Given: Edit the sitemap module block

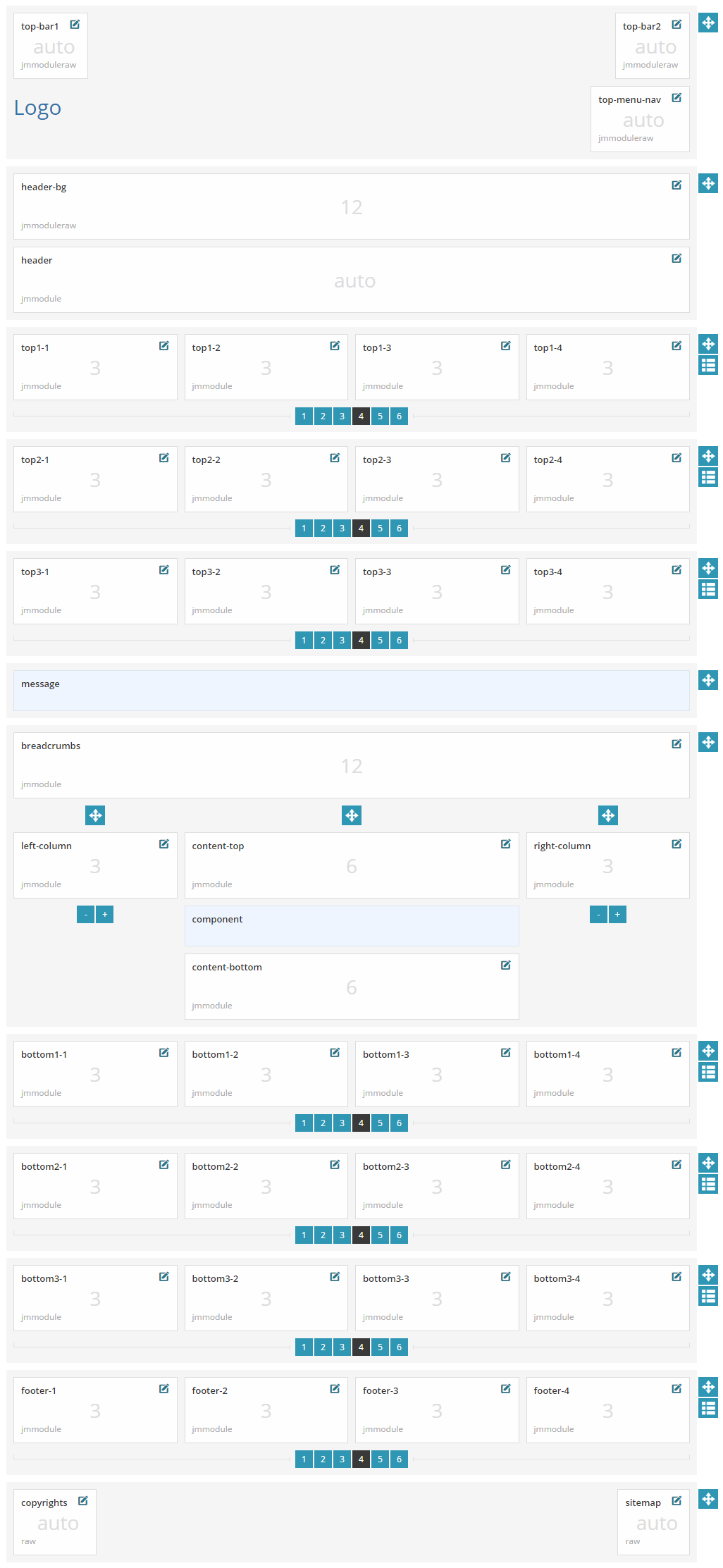Looking at the screenshot, I should click(676, 1501).
